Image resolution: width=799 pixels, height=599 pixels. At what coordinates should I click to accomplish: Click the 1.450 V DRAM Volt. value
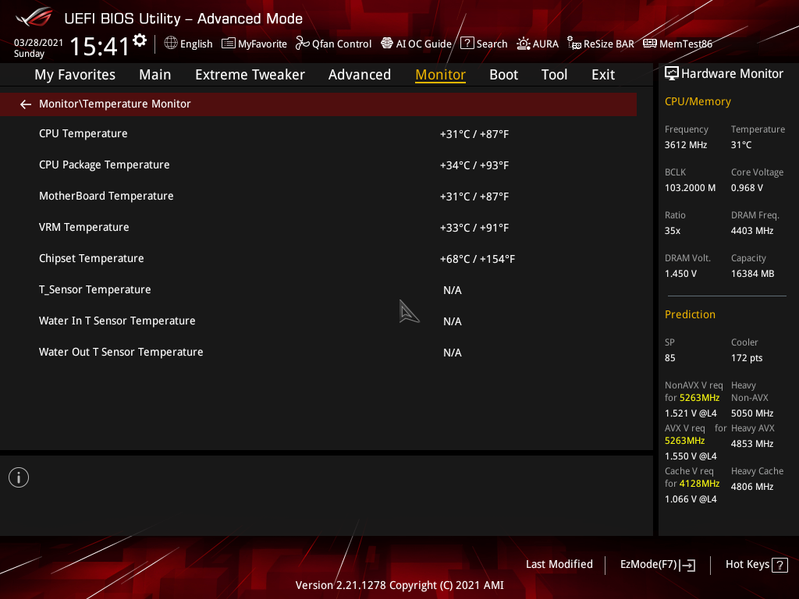(x=680, y=274)
